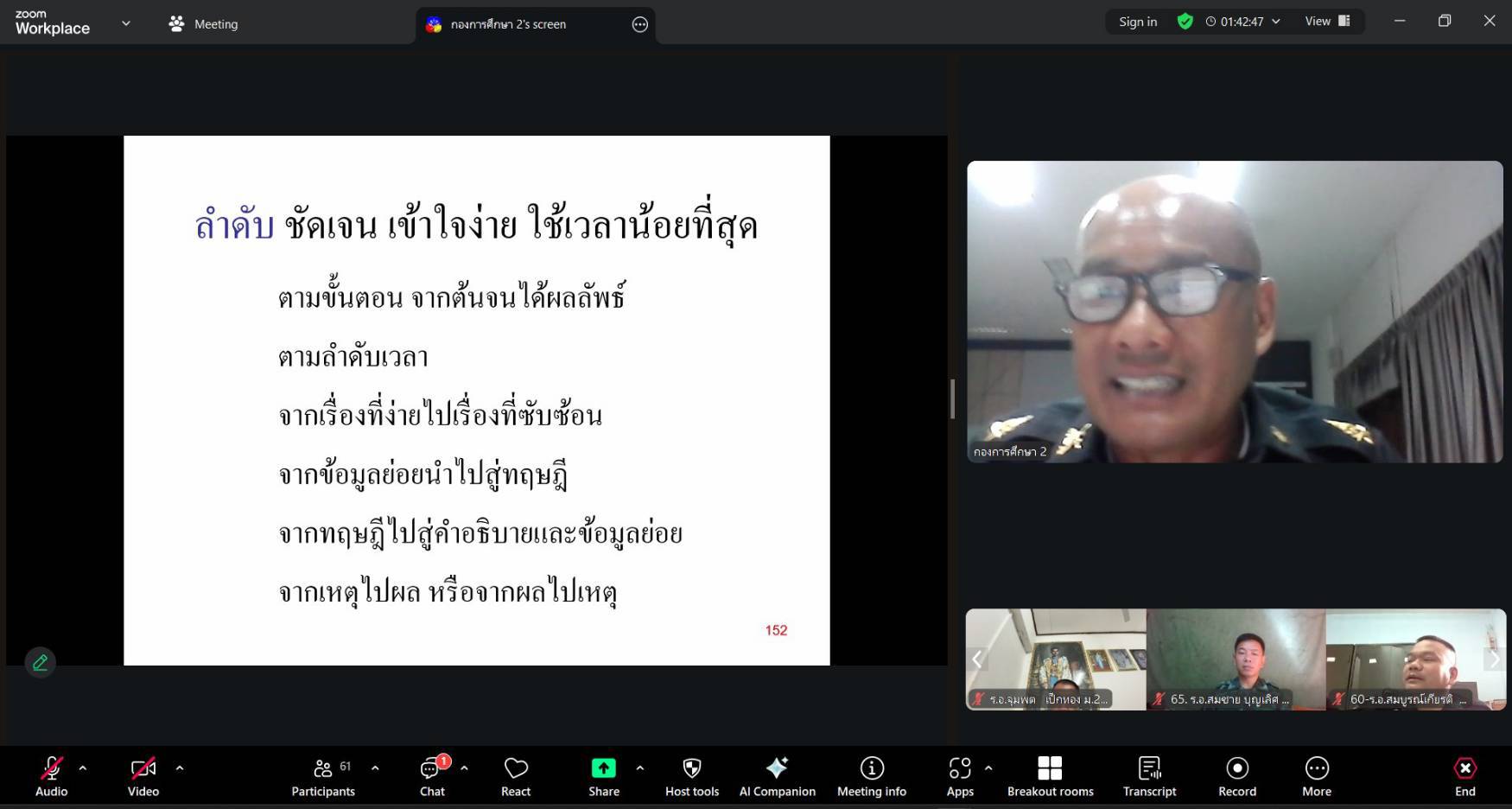Image resolution: width=1512 pixels, height=809 pixels.
Task: Open the View layout menu
Action: click(1327, 22)
